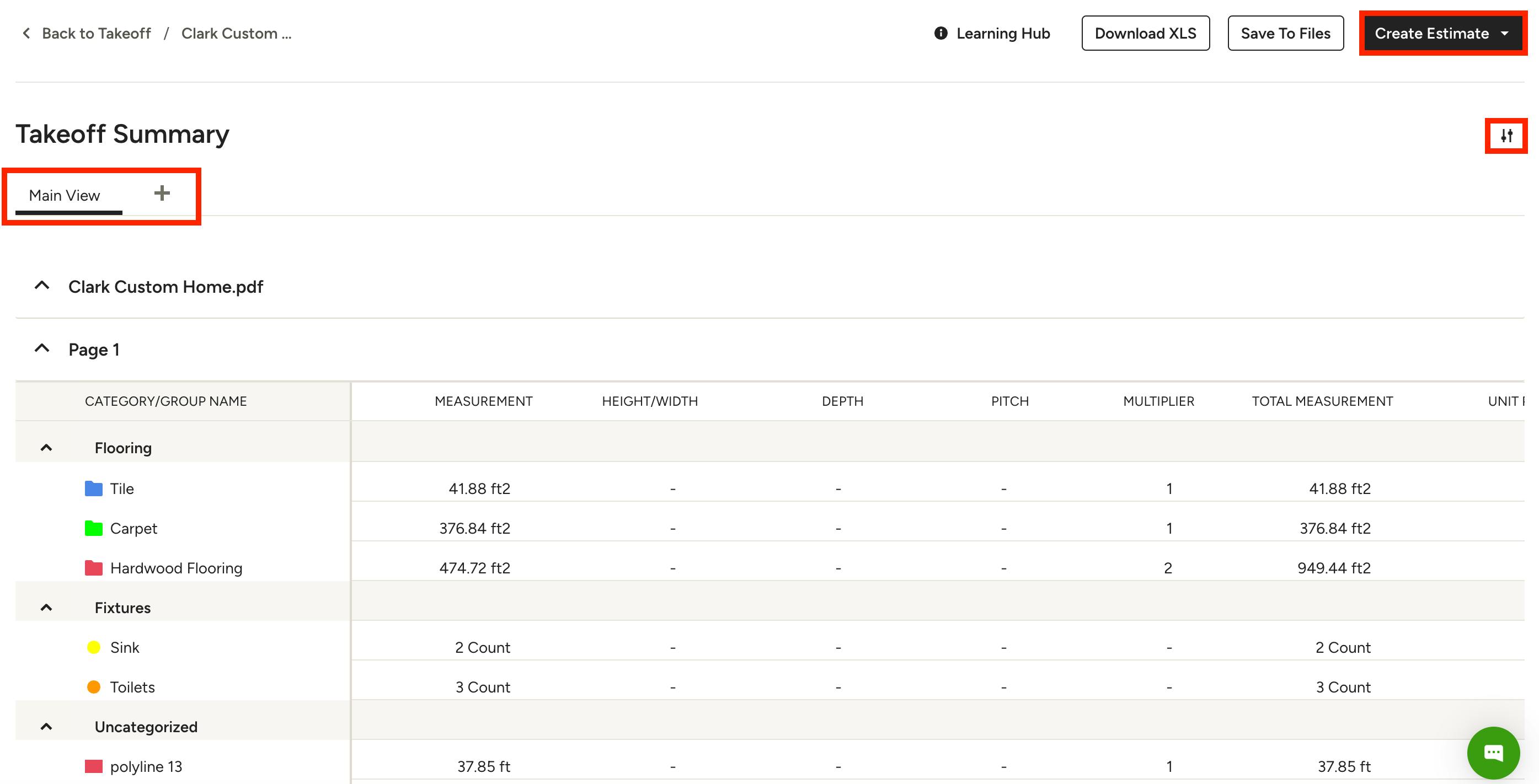Screen dimensions: 1539x784
Task: Collapse the Uncategorized group
Action: pyautogui.click(x=46, y=727)
